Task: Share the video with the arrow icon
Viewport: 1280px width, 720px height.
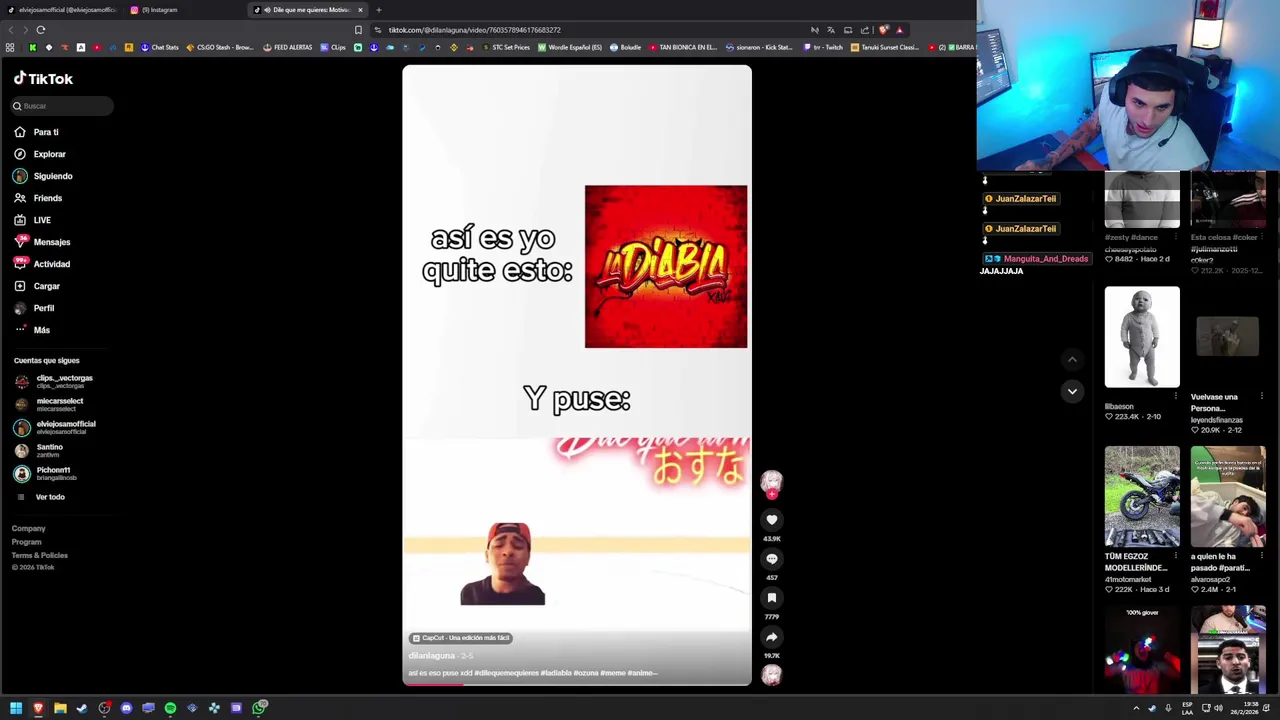Action: [771, 637]
